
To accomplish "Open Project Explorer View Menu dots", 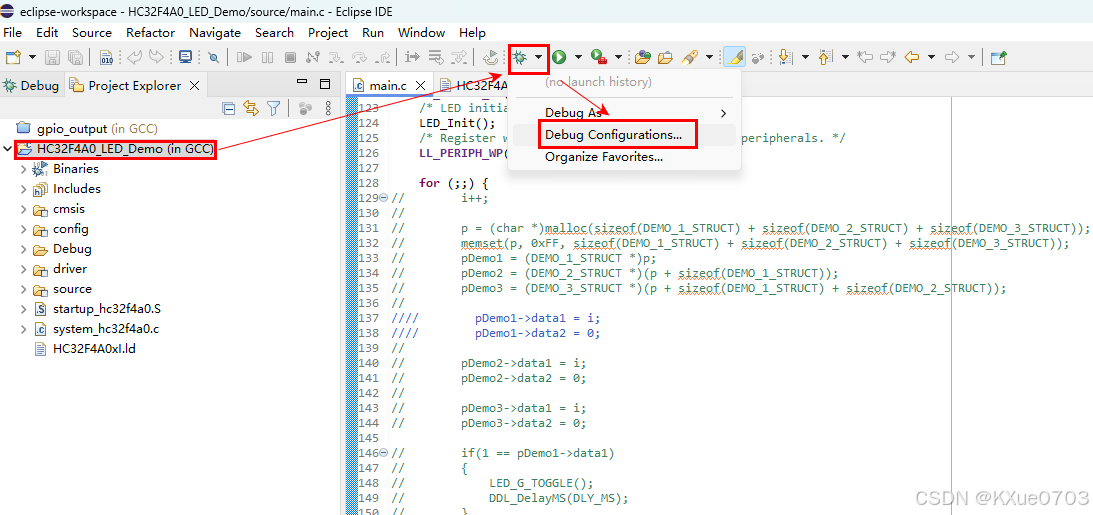I will [328, 108].
